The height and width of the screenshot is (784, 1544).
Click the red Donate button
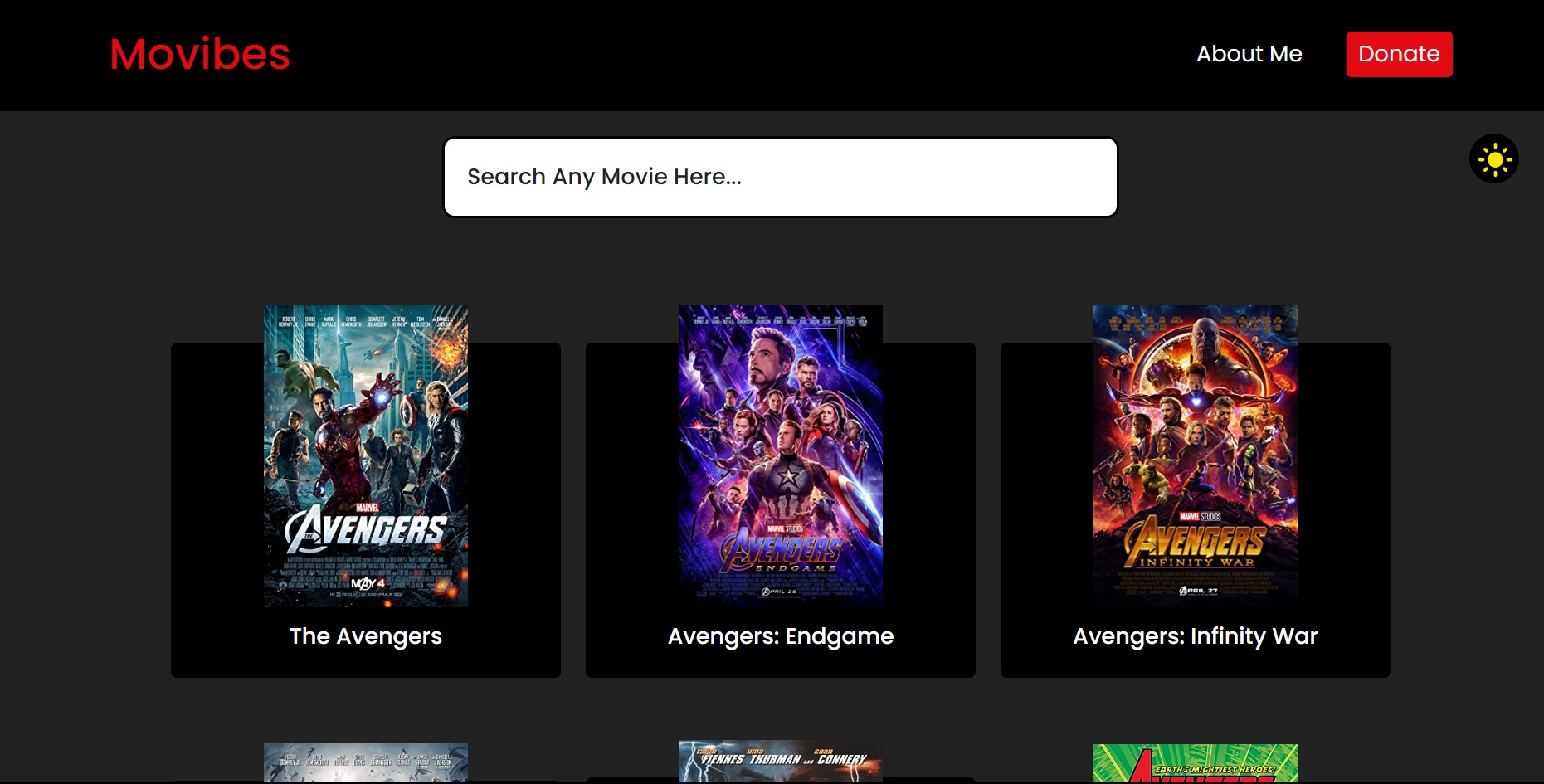click(x=1399, y=54)
